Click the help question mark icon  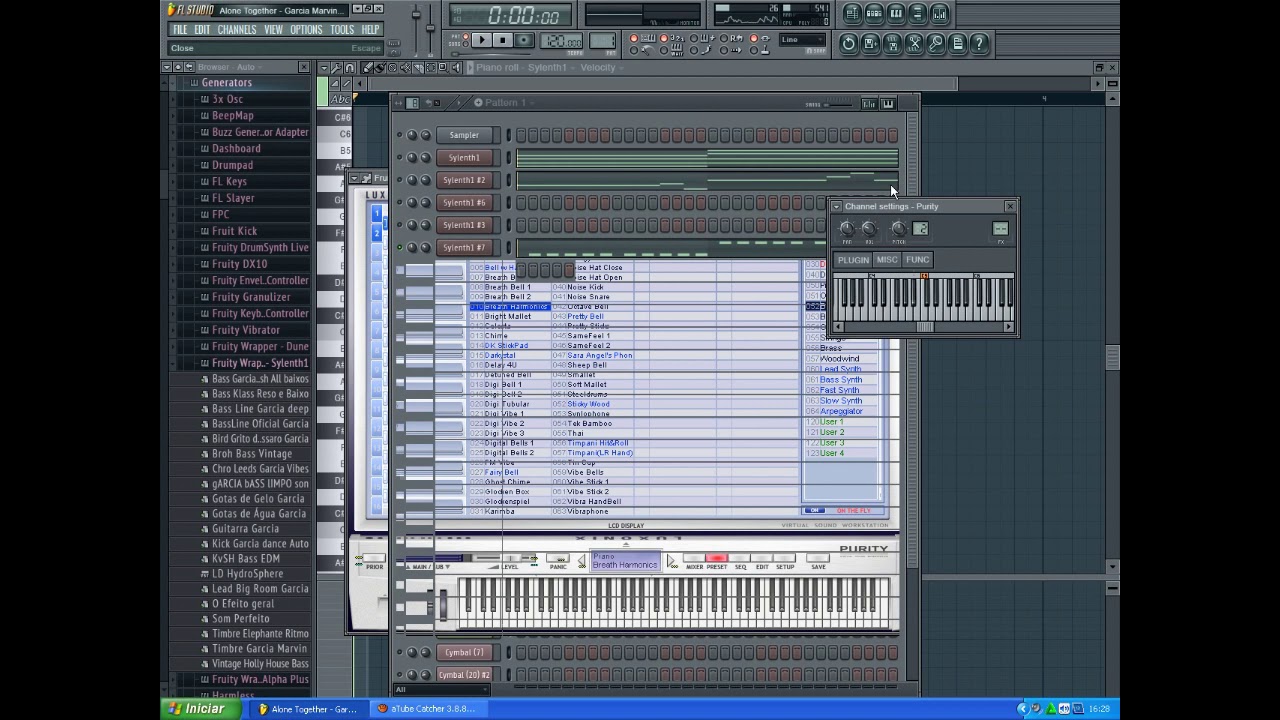coord(980,43)
